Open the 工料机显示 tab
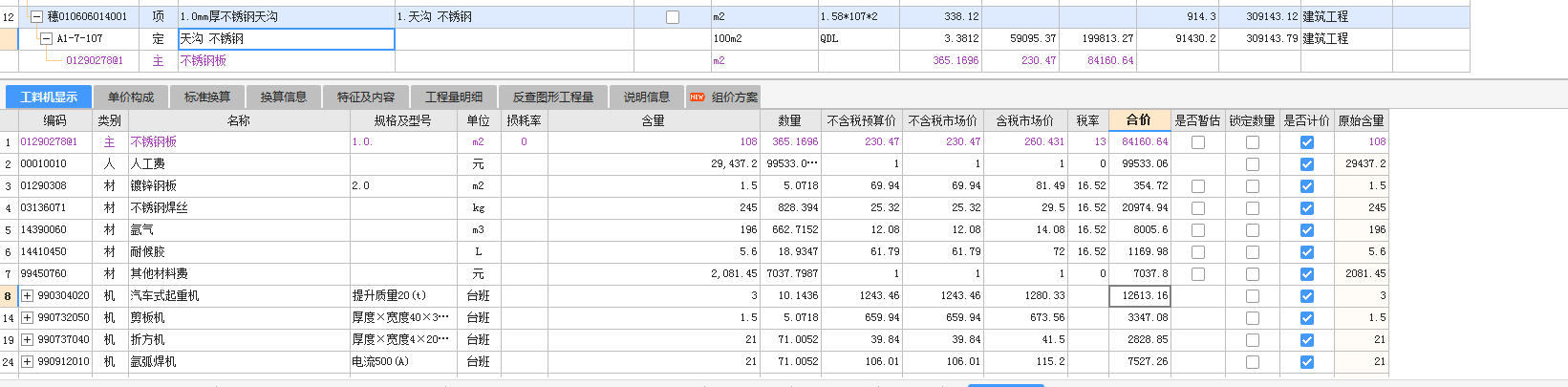 click(x=49, y=97)
